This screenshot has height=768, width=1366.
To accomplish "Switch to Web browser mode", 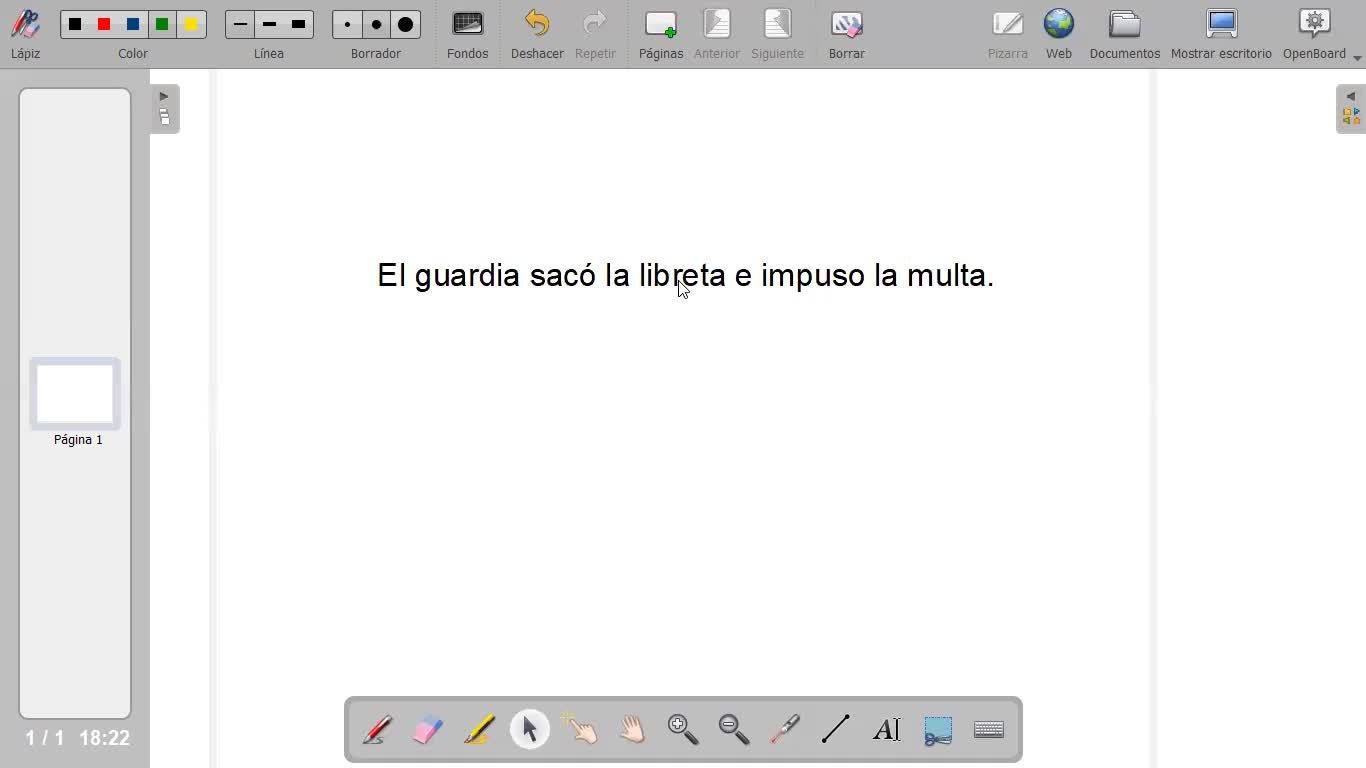I will coord(1059,33).
